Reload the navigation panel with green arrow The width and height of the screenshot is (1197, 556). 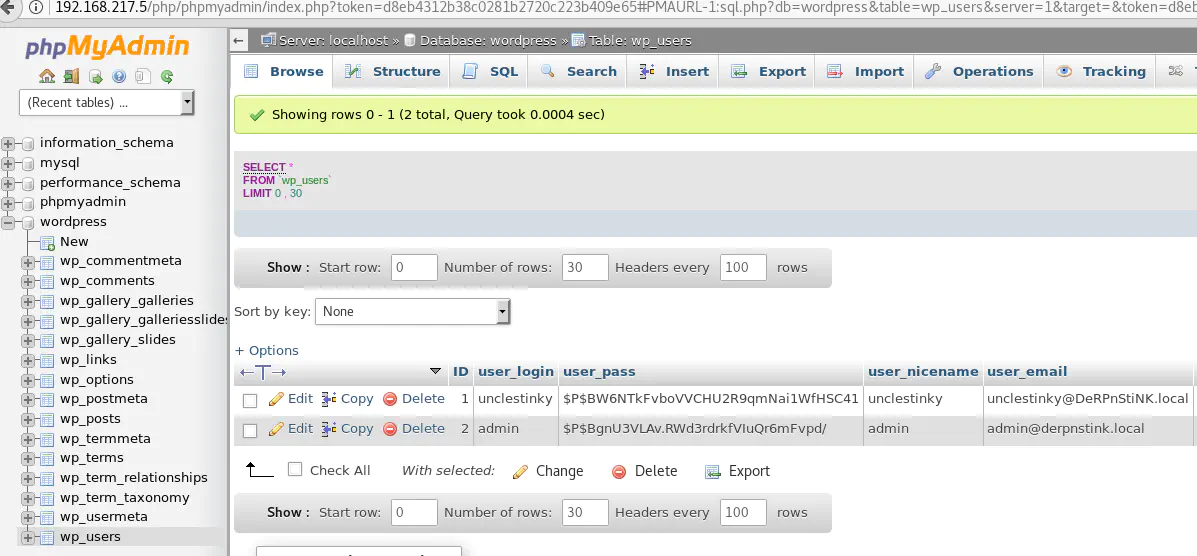(x=167, y=76)
